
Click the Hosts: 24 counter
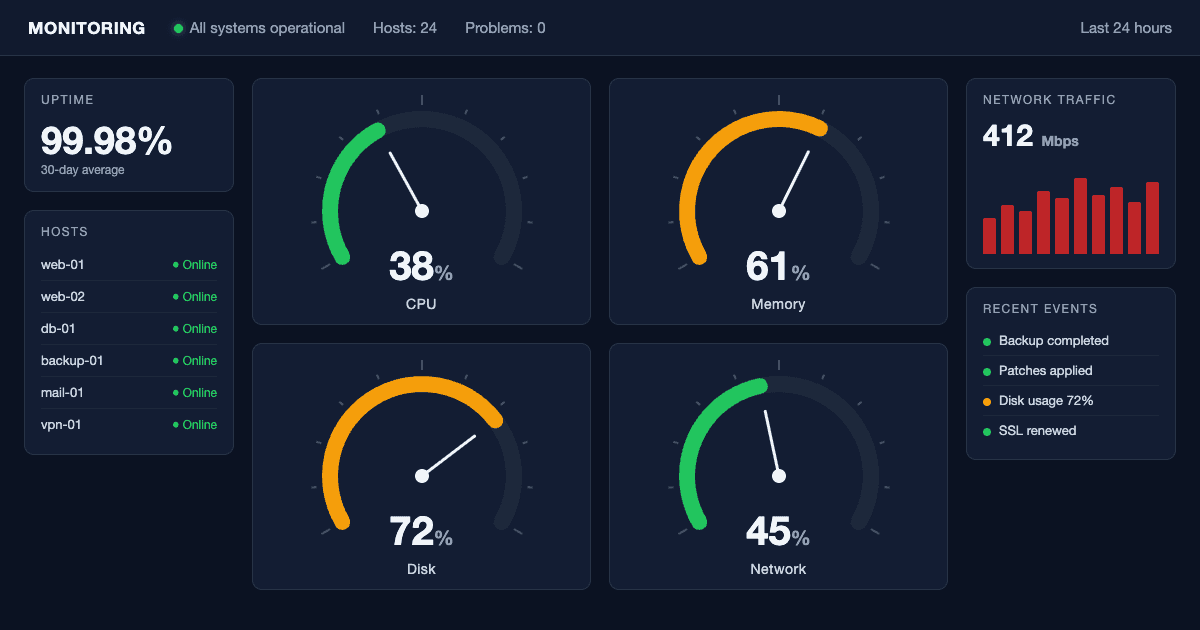click(405, 28)
